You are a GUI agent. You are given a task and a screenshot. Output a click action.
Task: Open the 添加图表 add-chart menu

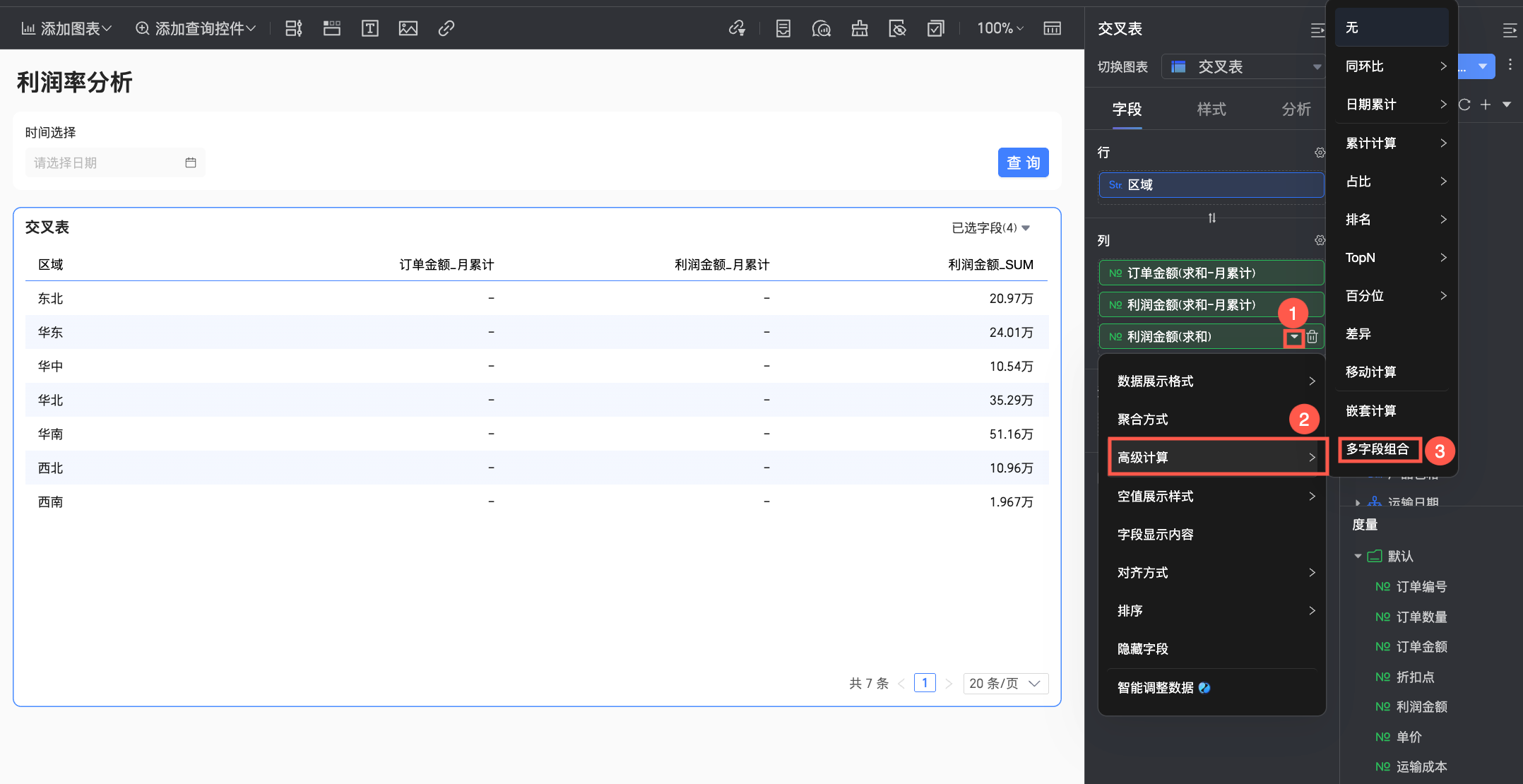[x=66, y=28]
